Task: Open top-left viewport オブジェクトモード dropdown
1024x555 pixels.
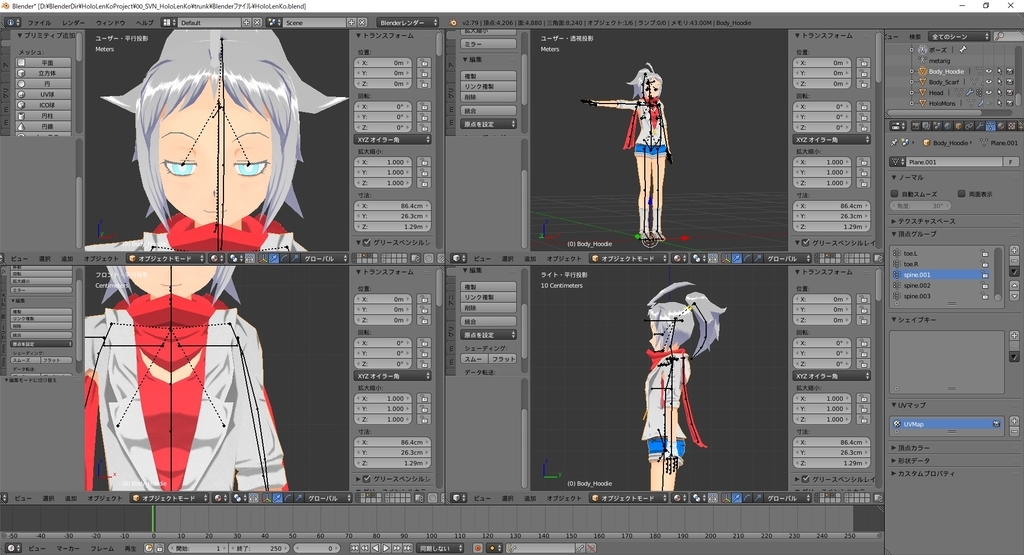Action: coord(166,259)
